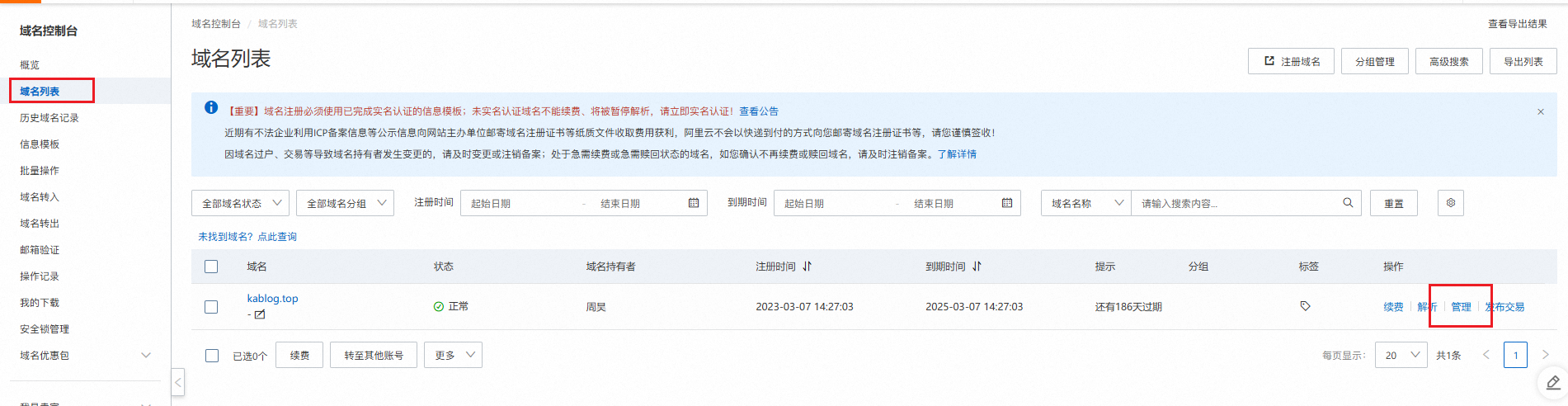
Task: Click the column settings gear icon
Action: pos(1450,203)
